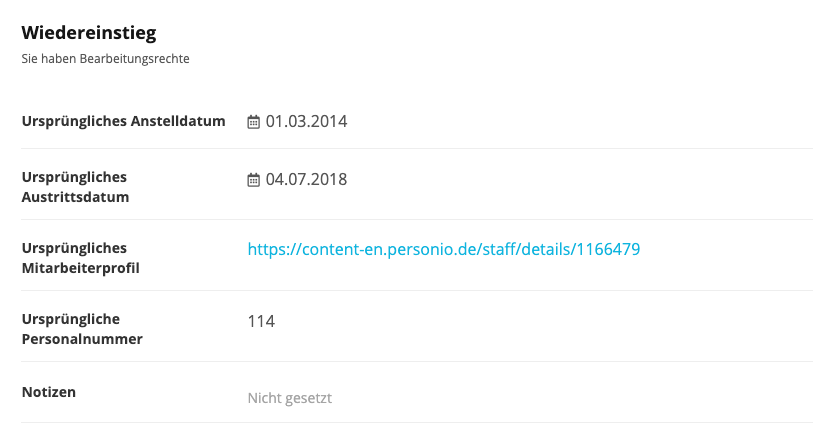Click the calendar icon beside 01.03.2014
This screenshot has width=813, height=442.
pyautogui.click(x=253, y=122)
